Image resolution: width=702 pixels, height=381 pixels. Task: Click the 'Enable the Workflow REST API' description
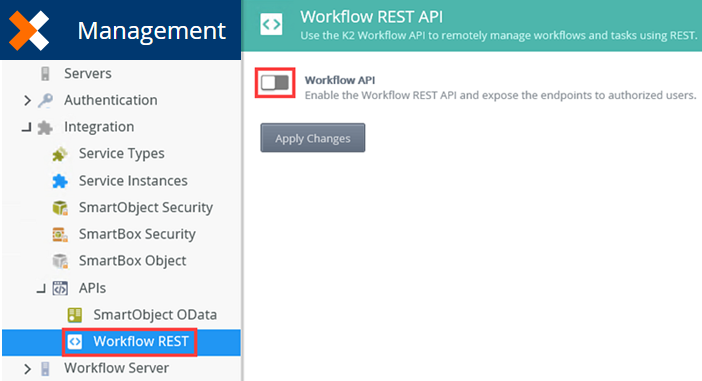(x=501, y=95)
